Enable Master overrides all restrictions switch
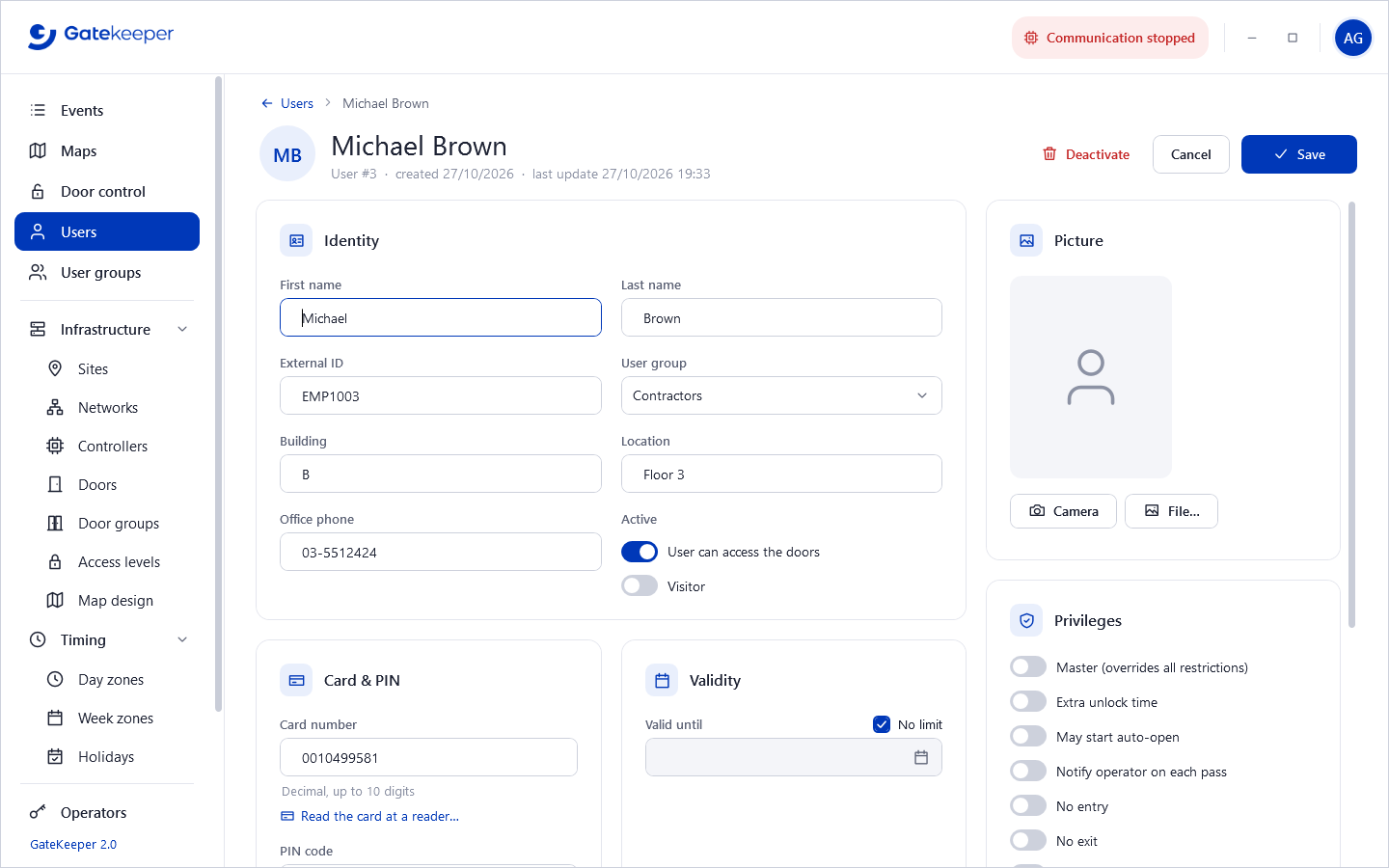 click(x=1028, y=667)
